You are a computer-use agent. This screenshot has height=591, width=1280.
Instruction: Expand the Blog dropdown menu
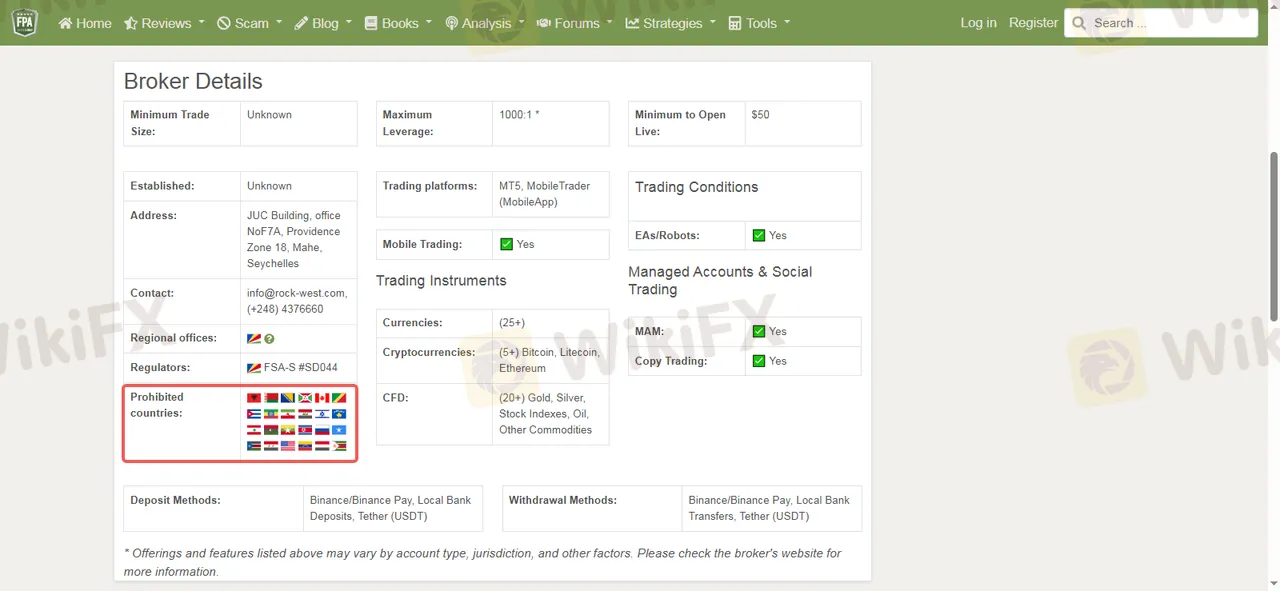(323, 23)
